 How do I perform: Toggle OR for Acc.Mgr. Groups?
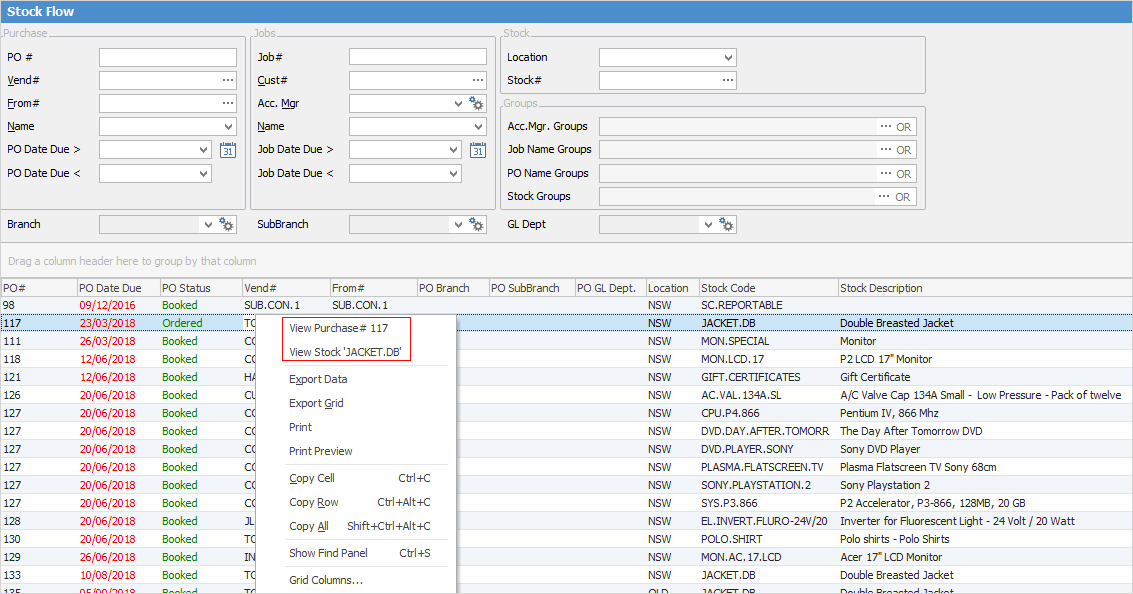(x=903, y=127)
